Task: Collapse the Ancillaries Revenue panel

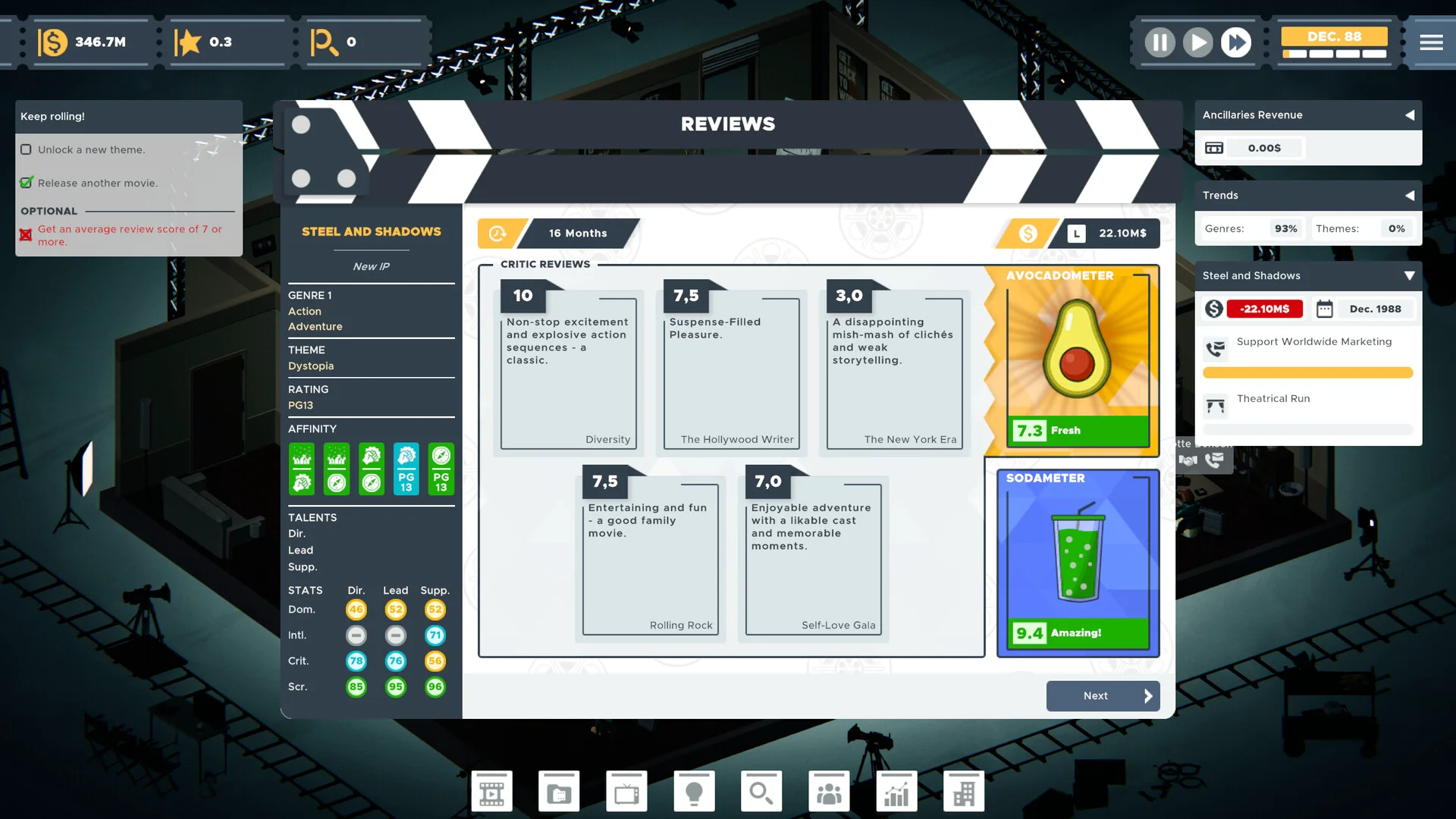Action: [x=1410, y=115]
